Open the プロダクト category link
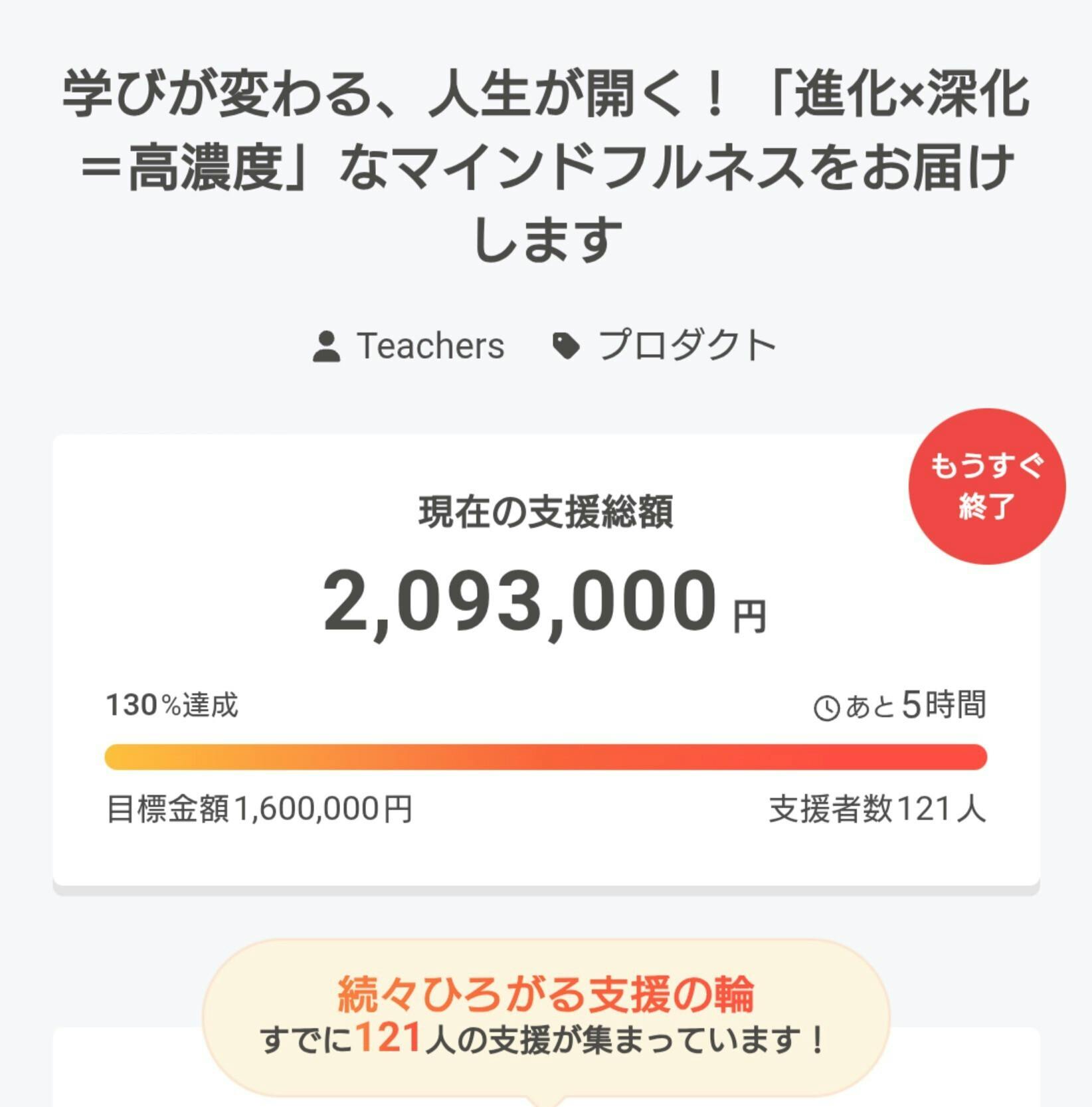Image resolution: width=1092 pixels, height=1107 pixels. 687,346
